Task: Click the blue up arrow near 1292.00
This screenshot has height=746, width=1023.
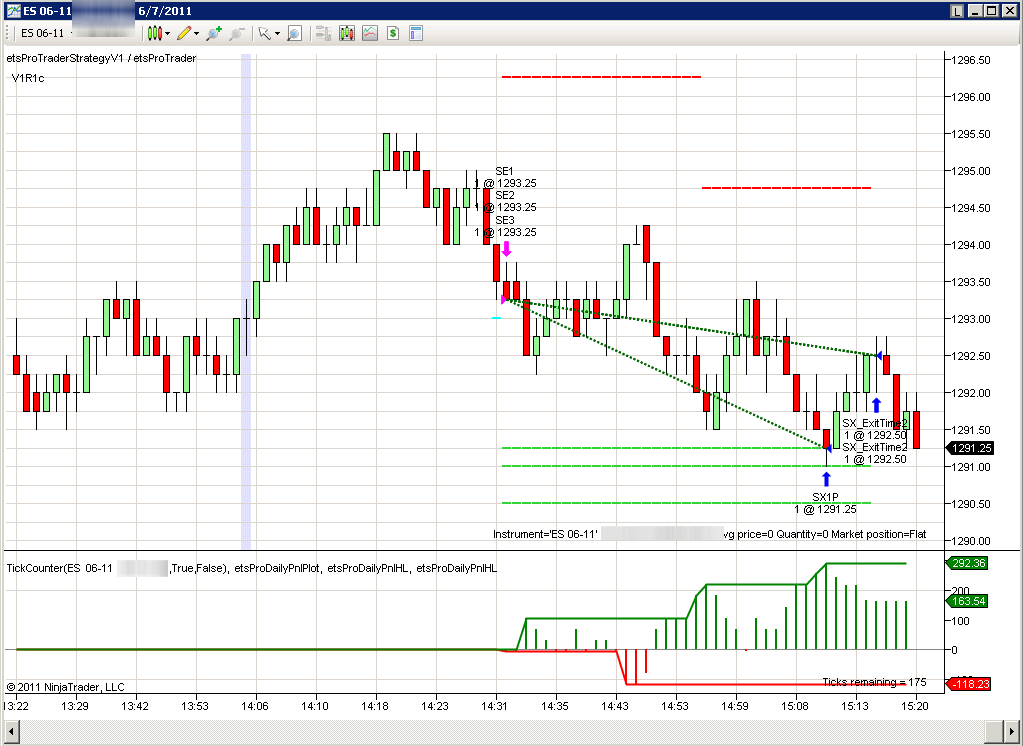Action: (x=876, y=405)
